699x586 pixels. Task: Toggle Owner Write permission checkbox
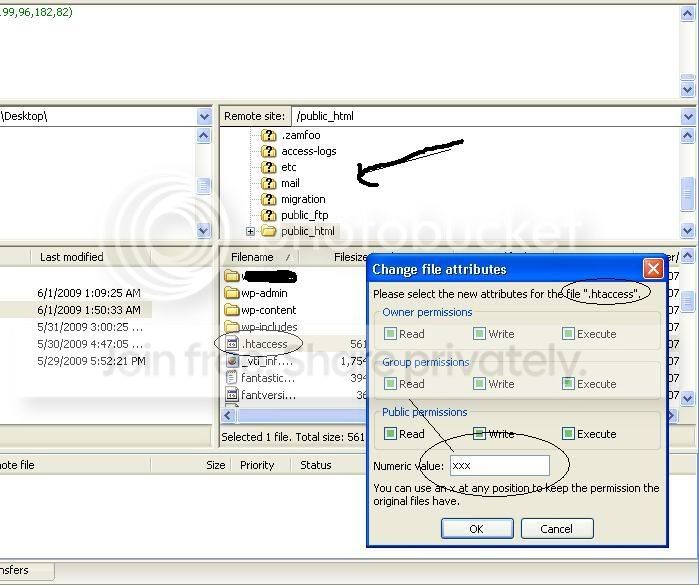tap(479, 334)
